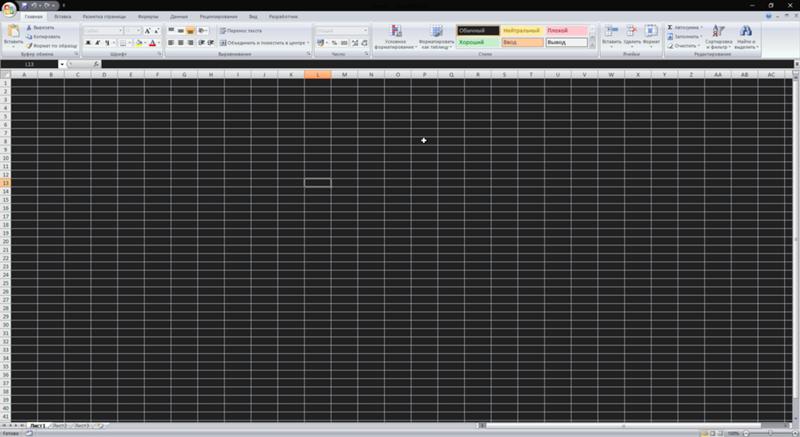Expand the Name Box dropdown arrow
This screenshot has width=800, height=437.
coord(62,64)
